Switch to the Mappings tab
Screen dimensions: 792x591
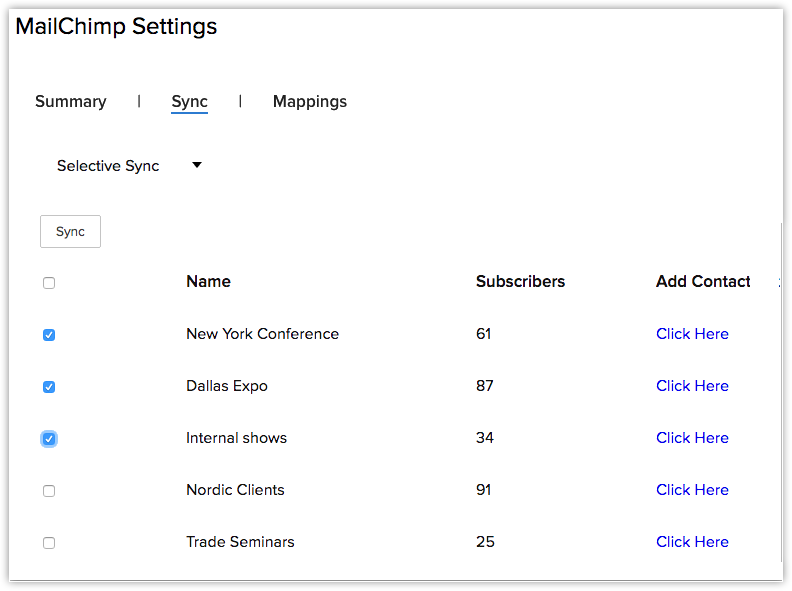point(309,101)
